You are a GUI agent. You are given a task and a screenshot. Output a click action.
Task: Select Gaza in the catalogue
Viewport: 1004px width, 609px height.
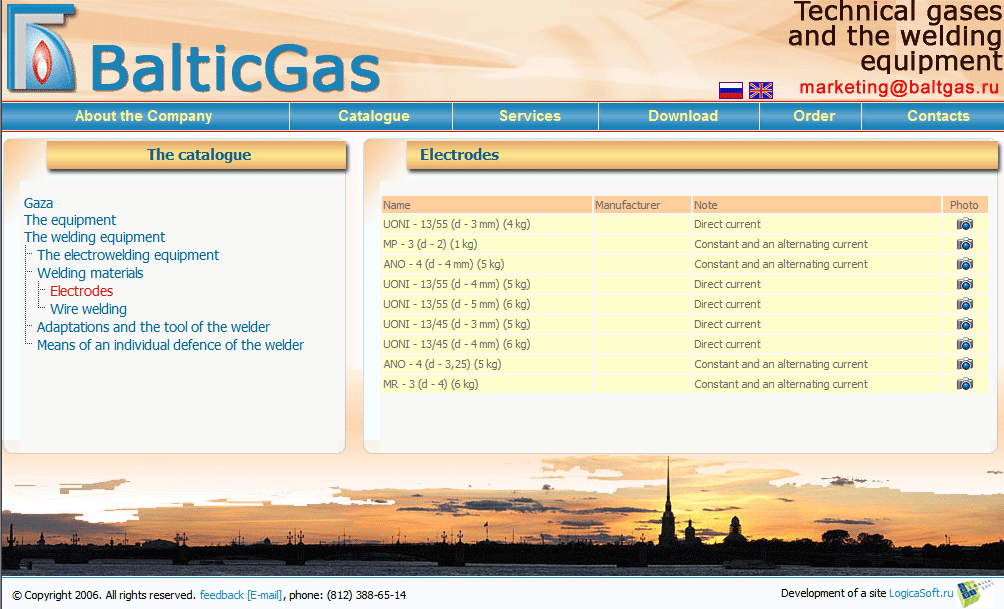point(38,203)
